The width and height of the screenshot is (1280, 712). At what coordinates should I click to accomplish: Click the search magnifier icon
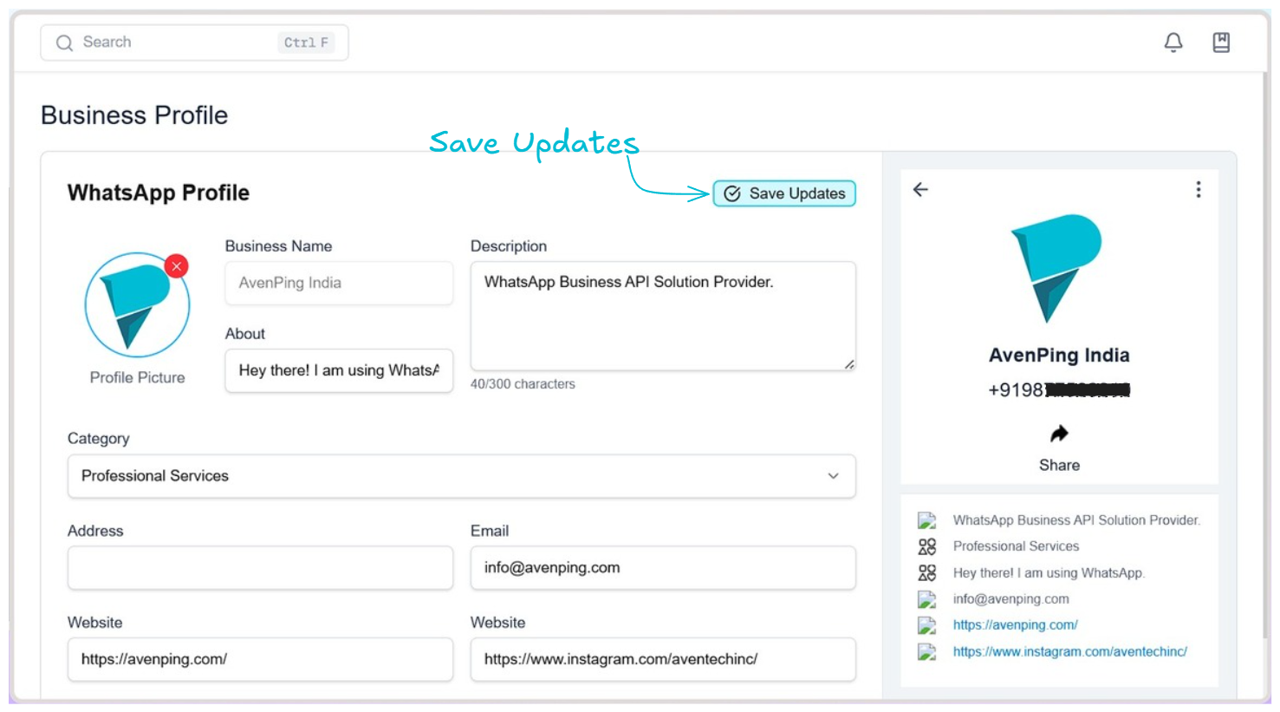(65, 43)
